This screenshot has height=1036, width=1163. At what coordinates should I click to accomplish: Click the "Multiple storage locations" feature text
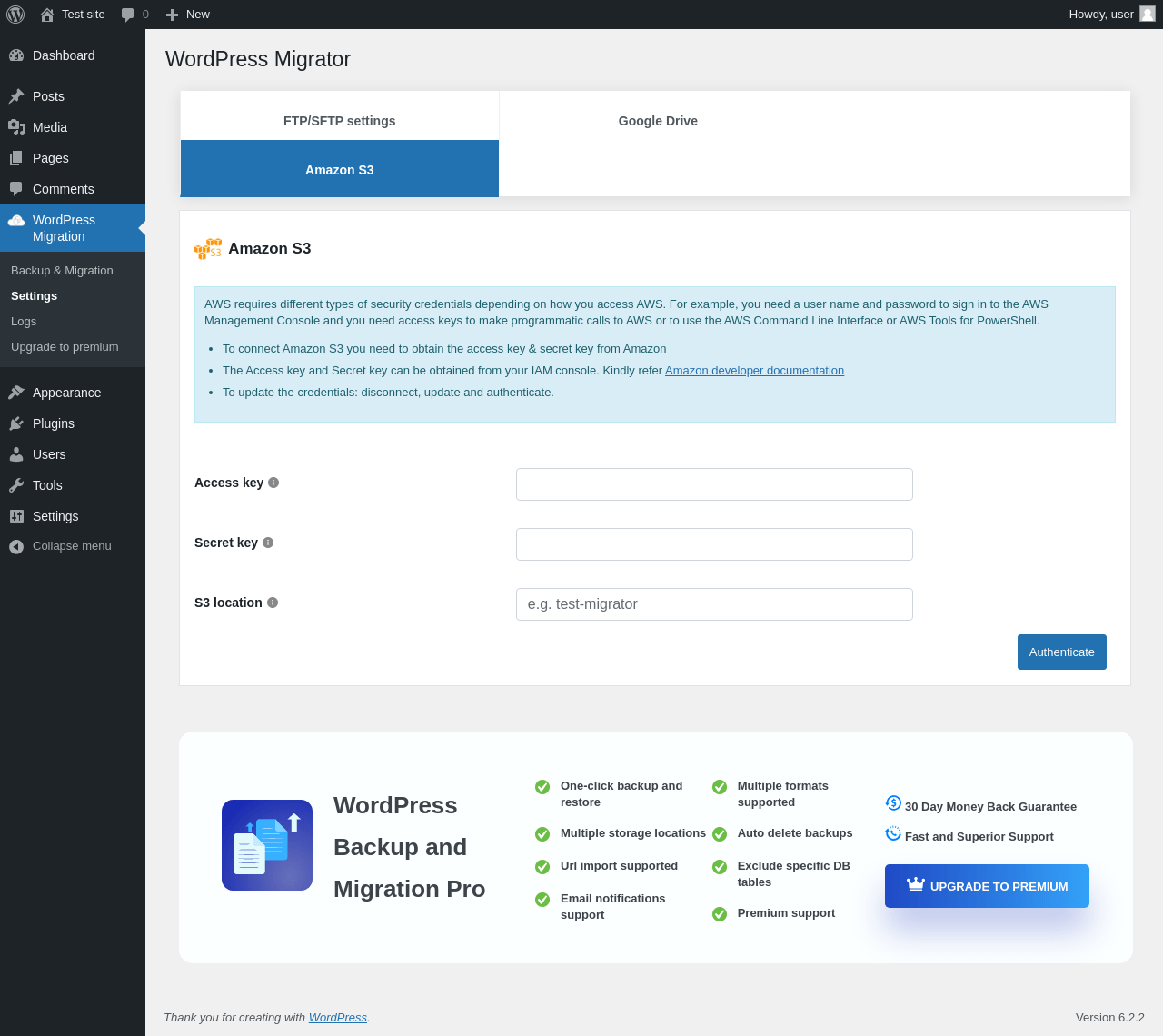633,833
